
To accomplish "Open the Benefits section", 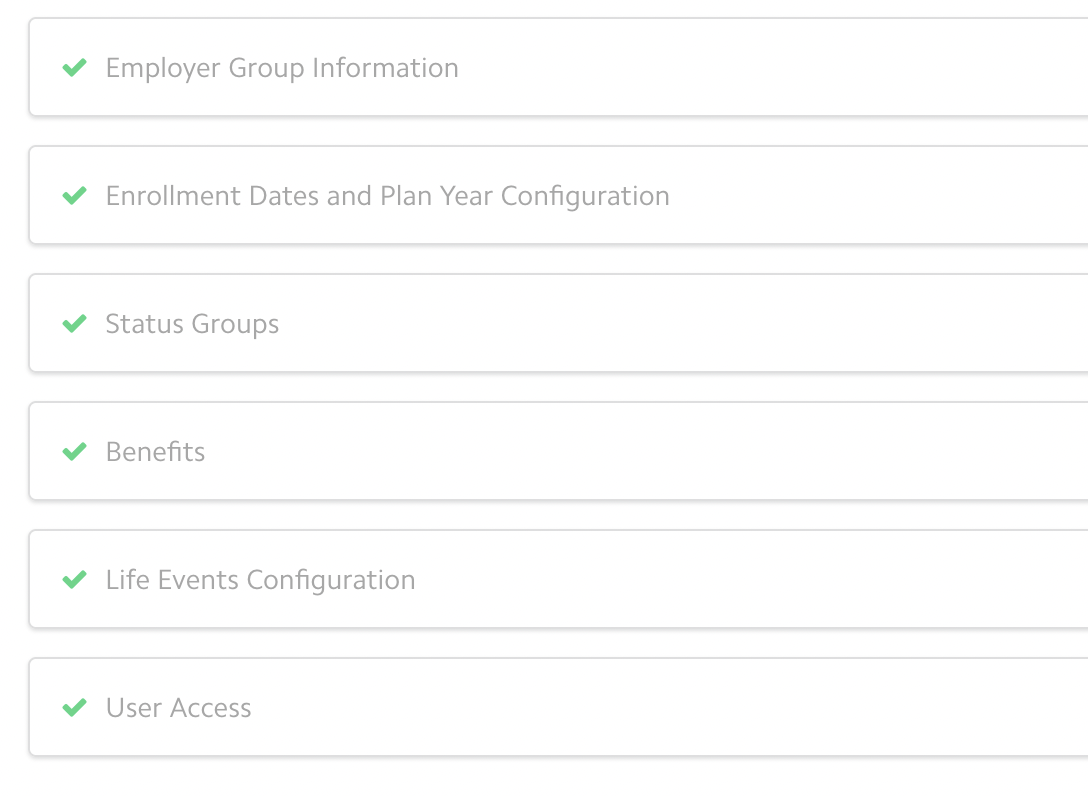I will (x=560, y=452).
